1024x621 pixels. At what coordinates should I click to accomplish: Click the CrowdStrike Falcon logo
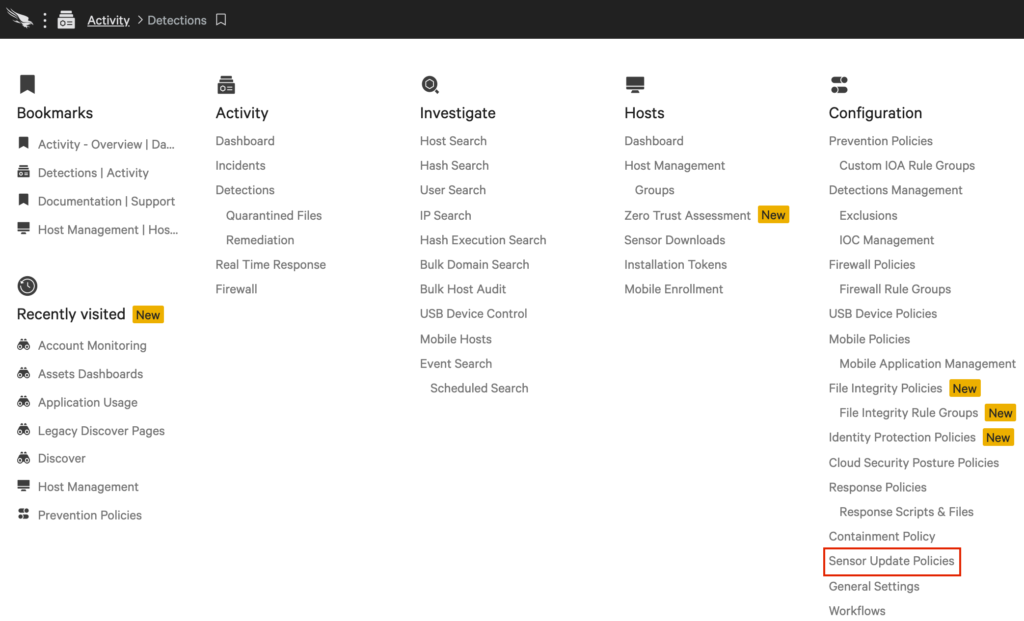tap(20, 19)
